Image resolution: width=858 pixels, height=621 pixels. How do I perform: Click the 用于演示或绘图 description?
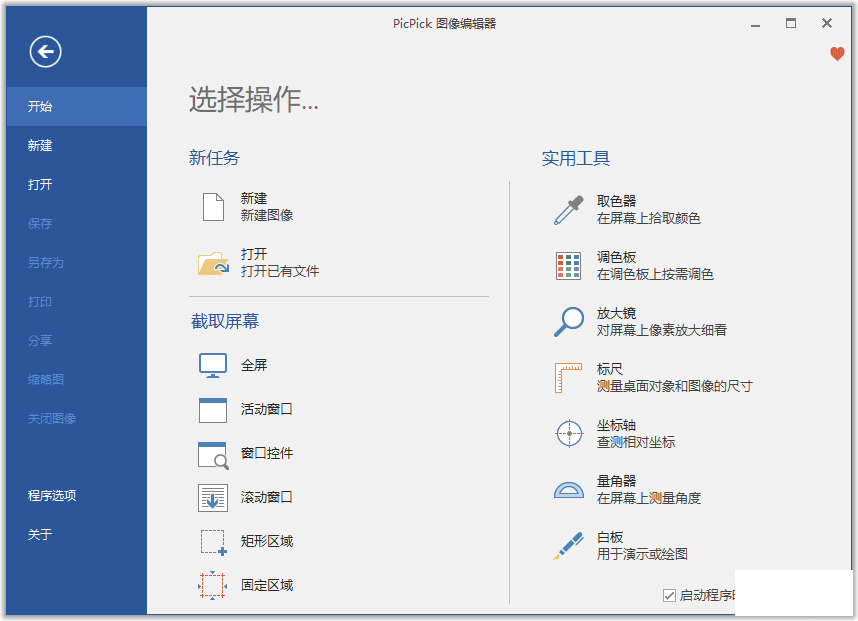pyautogui.click(x=642, y=554)
